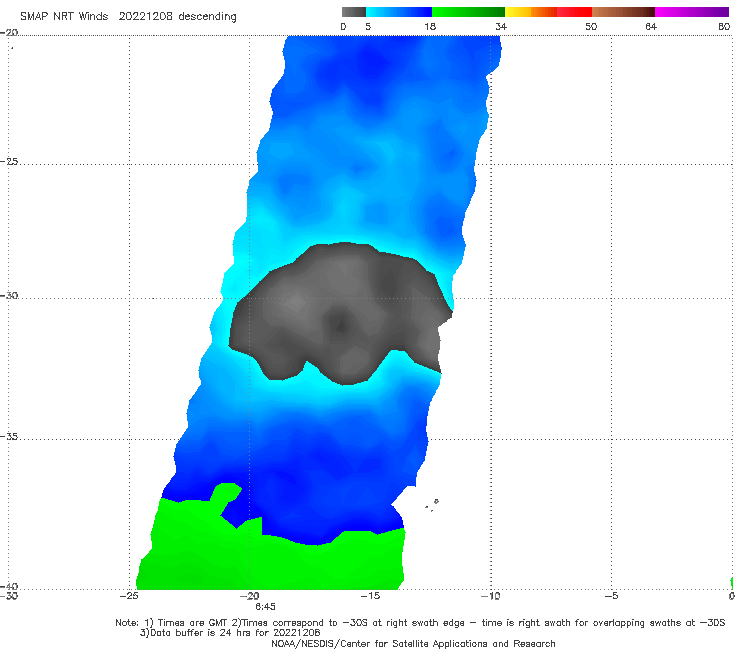Click the blue 5-18 colorbar segment
740x650 pixels.
pos(399,12)
